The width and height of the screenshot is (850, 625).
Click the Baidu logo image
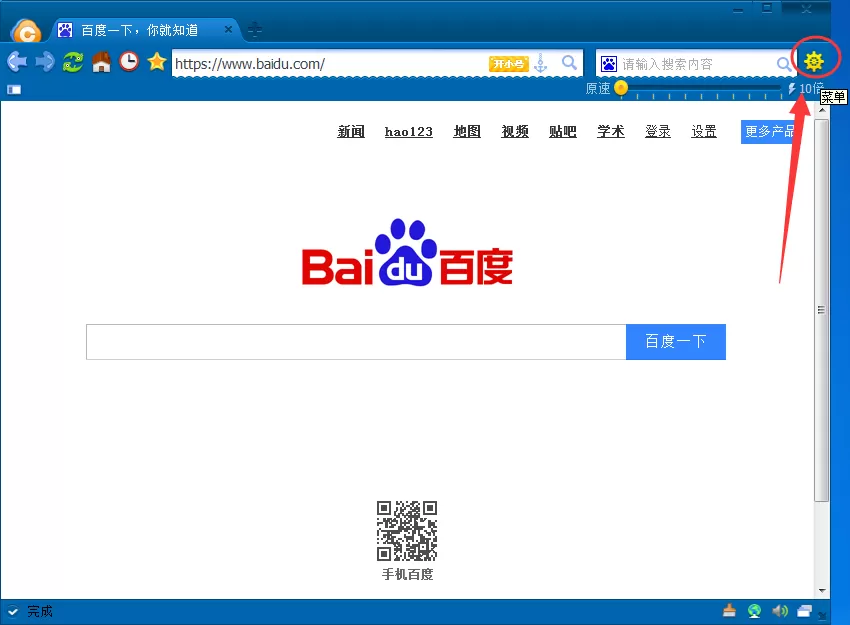tap(407, 253)
